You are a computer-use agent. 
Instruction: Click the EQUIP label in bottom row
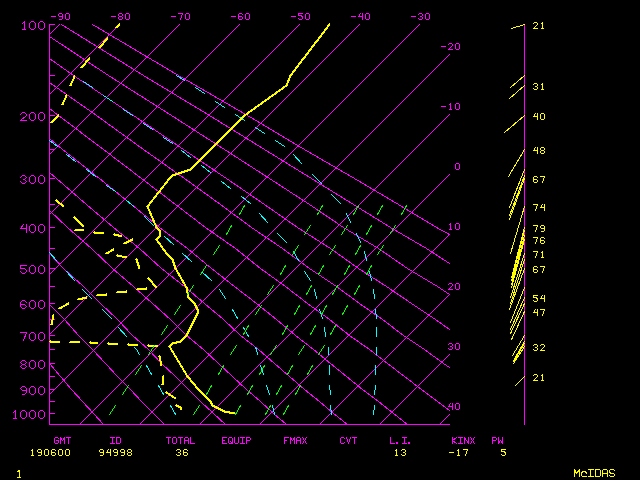click(236, 440)
